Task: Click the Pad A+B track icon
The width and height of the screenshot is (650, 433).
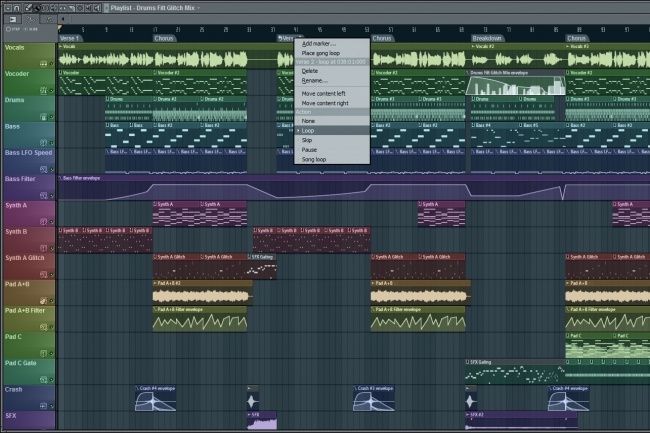Action: (x=44, y=301)
